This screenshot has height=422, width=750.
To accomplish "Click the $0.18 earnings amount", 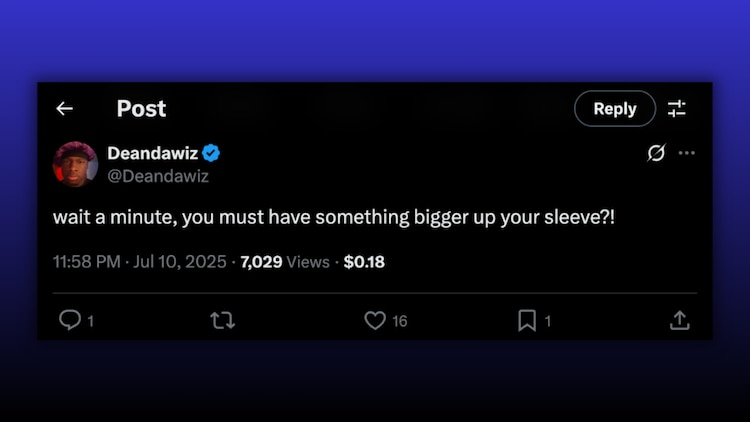I will click(x=363, y=262).
